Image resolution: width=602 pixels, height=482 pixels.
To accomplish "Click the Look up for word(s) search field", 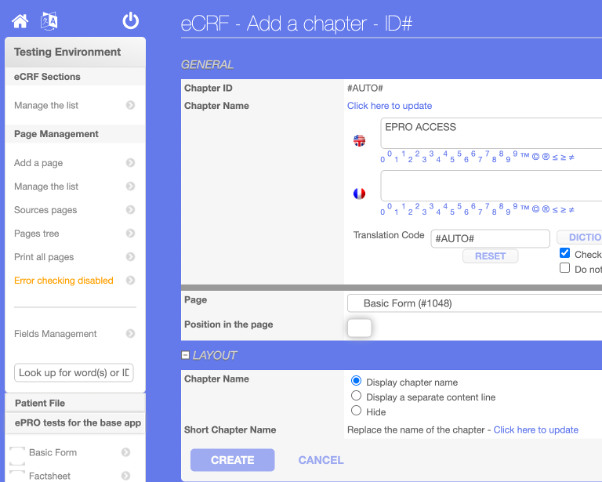I will click(x=74, y=373).
